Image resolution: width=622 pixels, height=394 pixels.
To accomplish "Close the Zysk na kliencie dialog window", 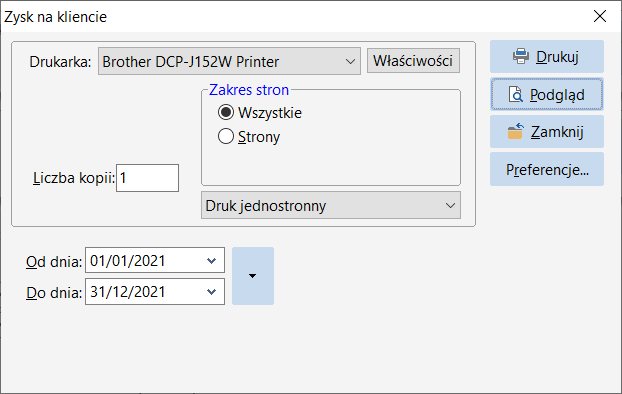I will [x=600, y=16].
